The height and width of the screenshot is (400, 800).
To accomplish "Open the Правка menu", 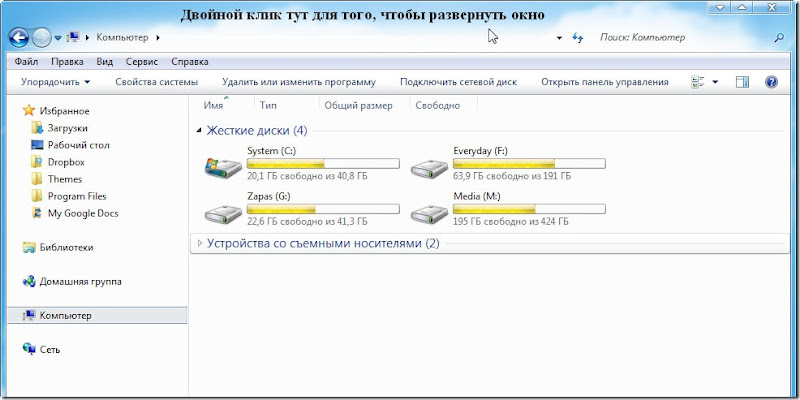I will (67, 62).
